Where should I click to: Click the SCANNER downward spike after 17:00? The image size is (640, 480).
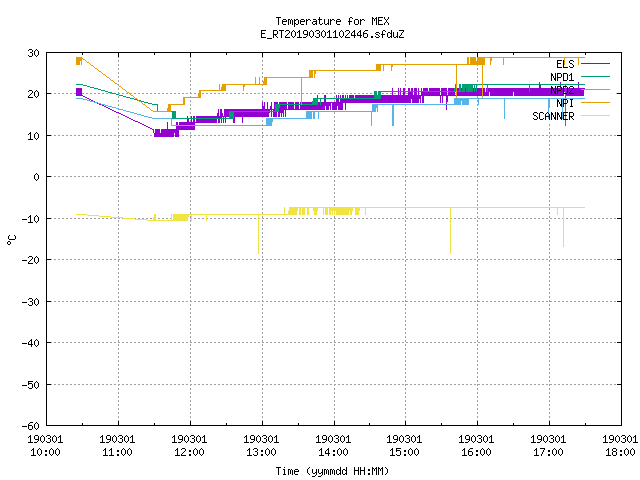point(564,227)
